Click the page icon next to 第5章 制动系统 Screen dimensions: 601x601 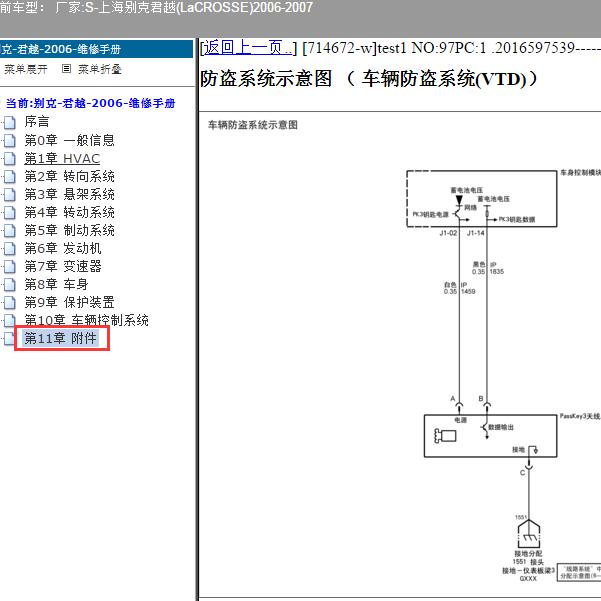click(9, 231)
